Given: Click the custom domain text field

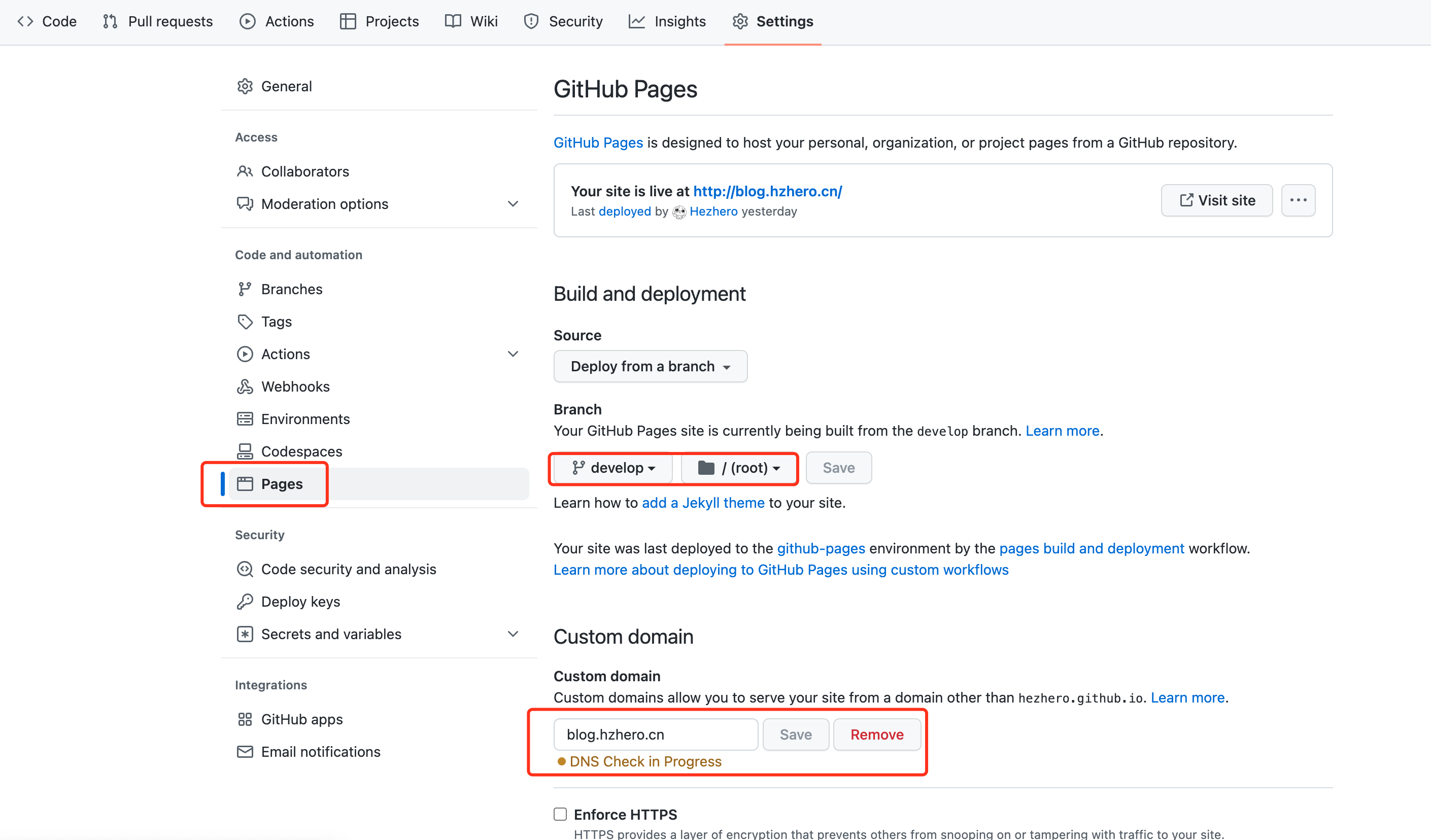Looking at the screenshot, I should [x=655, y=734].
